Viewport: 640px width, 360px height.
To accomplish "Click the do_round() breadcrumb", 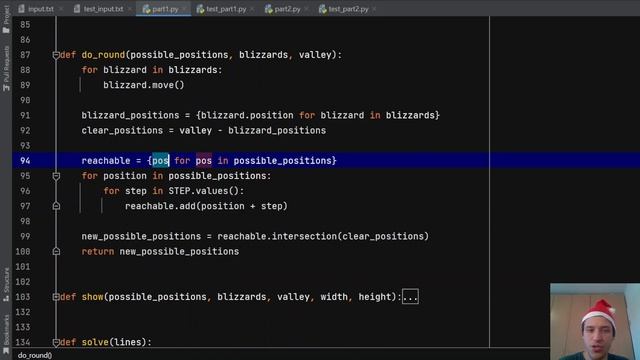I will coord(35,355).
